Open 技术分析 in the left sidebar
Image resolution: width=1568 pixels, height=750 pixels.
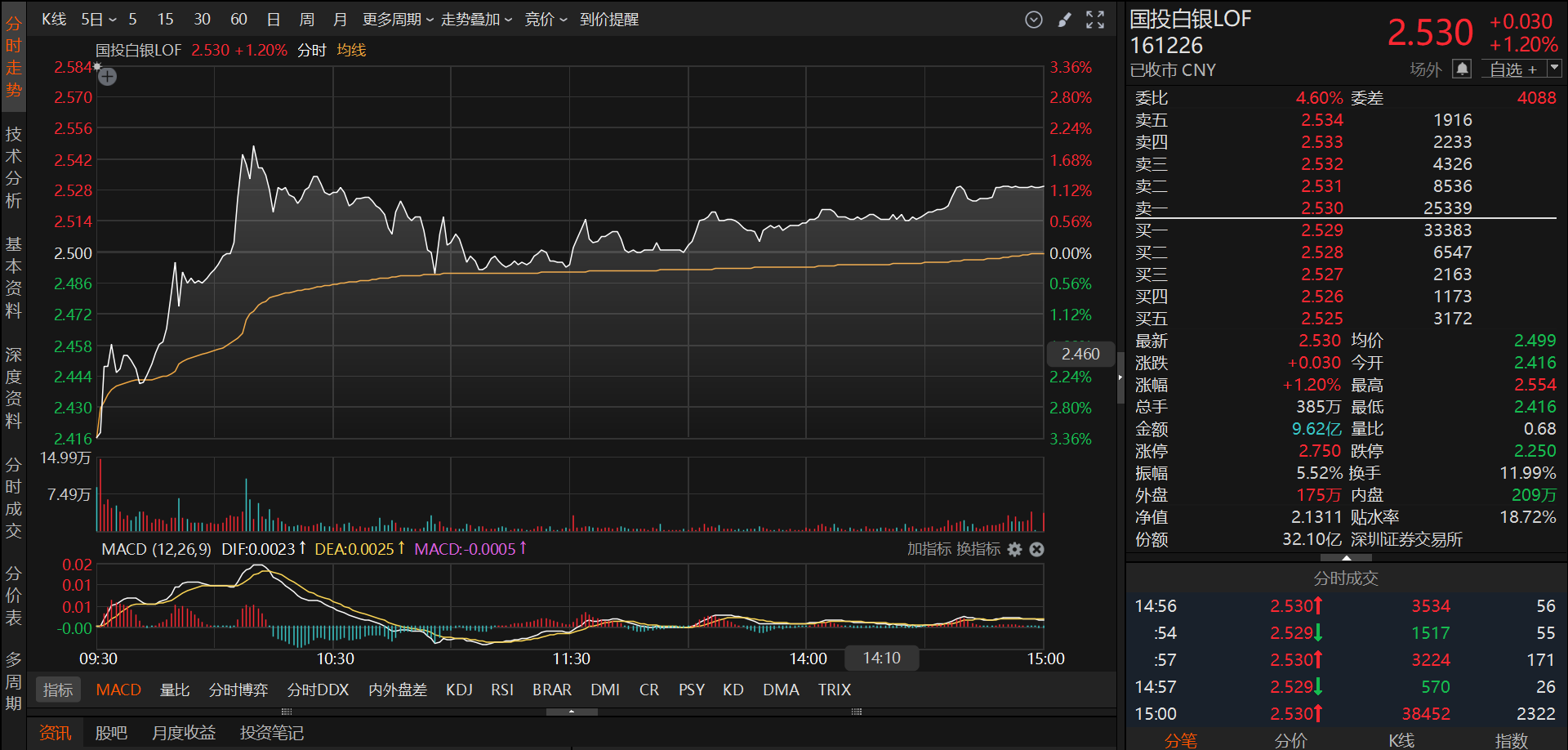[14, 167]
